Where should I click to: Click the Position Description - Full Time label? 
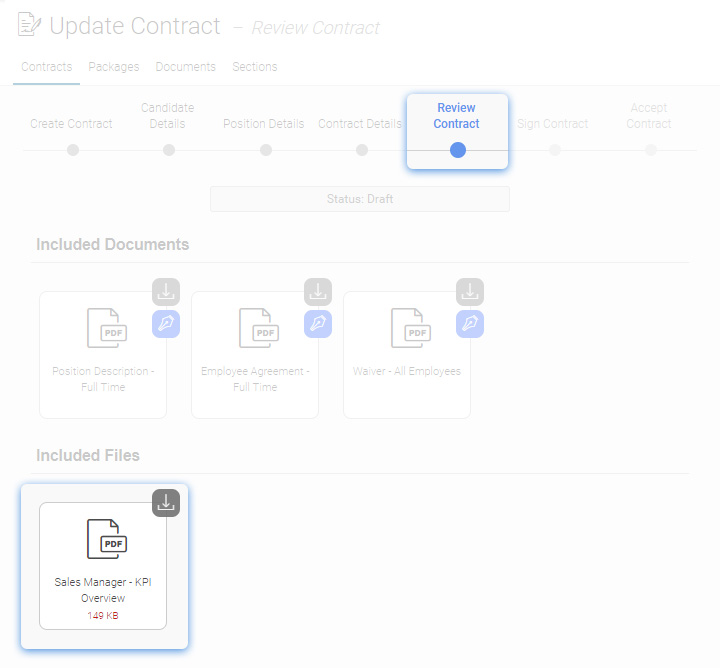click(x=103, y=379)
